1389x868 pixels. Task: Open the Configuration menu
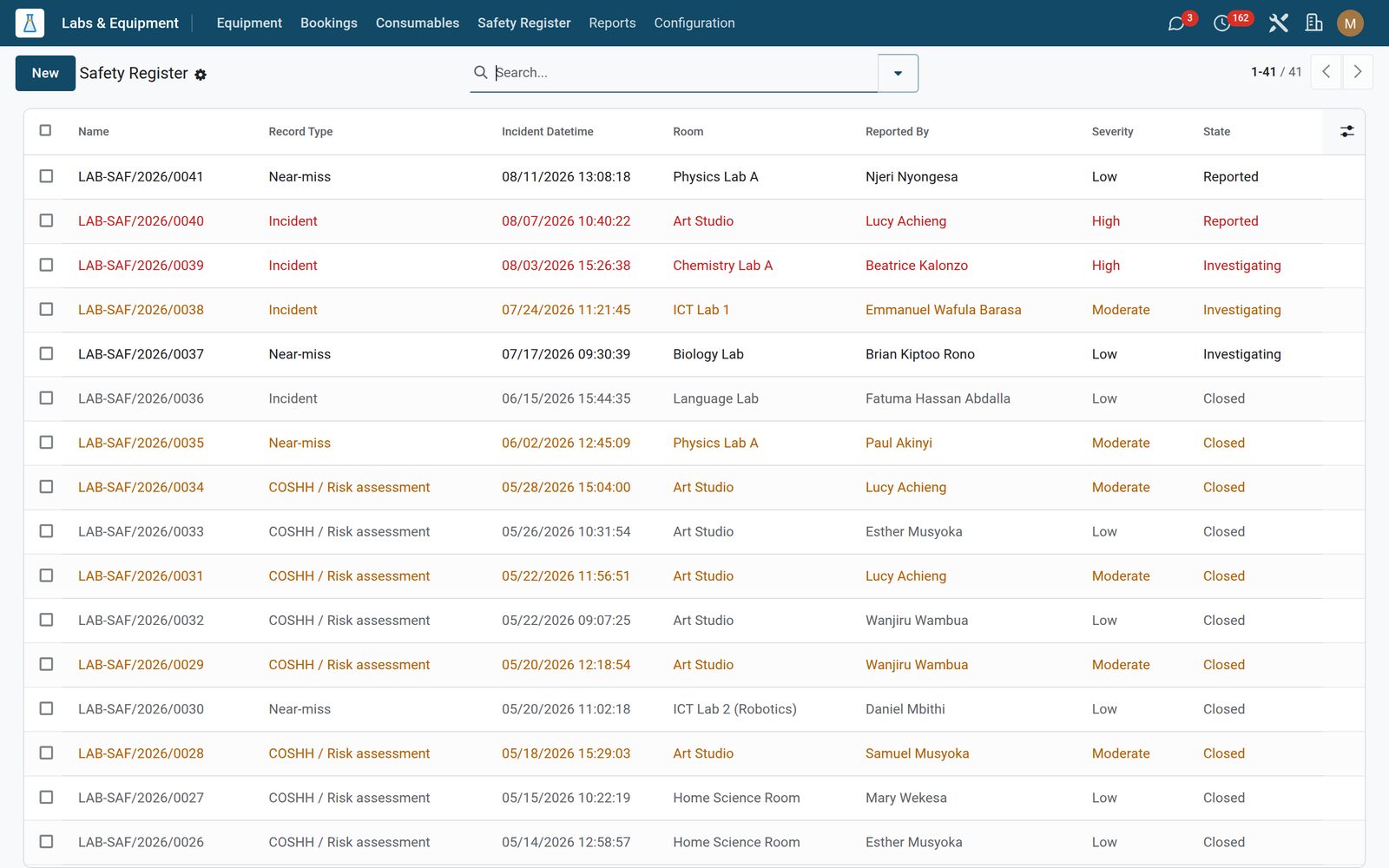694,23
